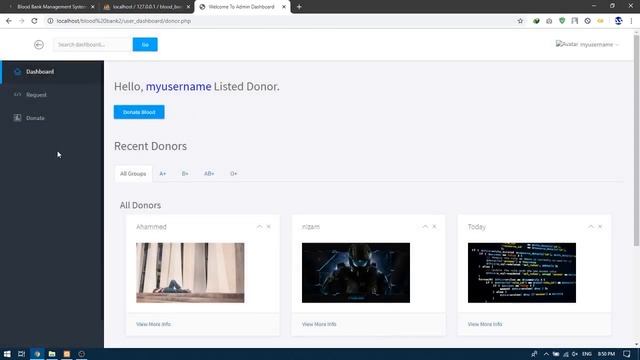Viewport: 640px width, 360px height.
Task: Open Task View on the taskbar
Action: tap(21, 354)
